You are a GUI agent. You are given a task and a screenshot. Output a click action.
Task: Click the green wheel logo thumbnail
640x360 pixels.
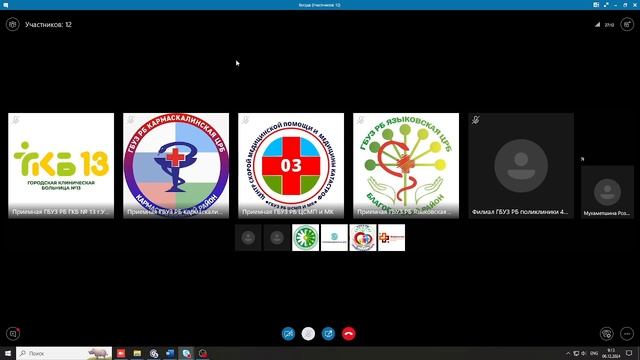pos(305,238)
